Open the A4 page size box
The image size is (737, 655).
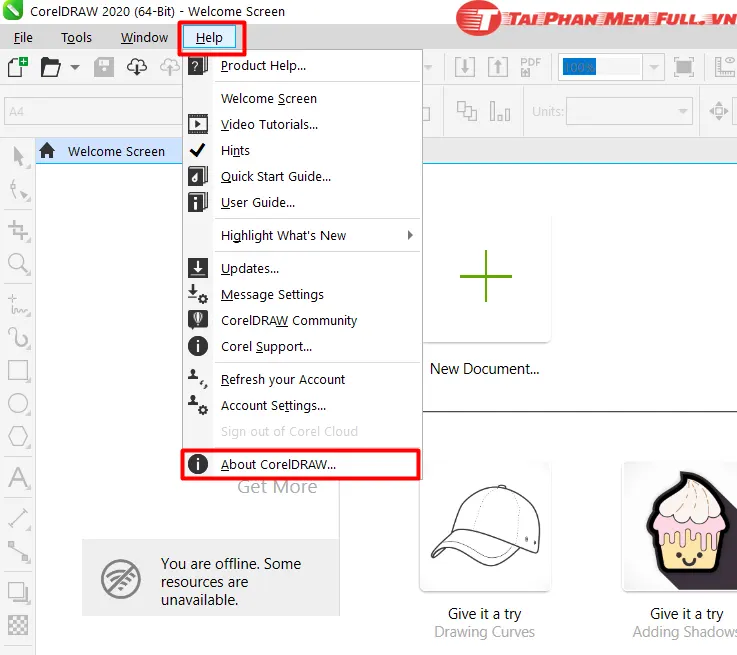[x=93, y=111]
